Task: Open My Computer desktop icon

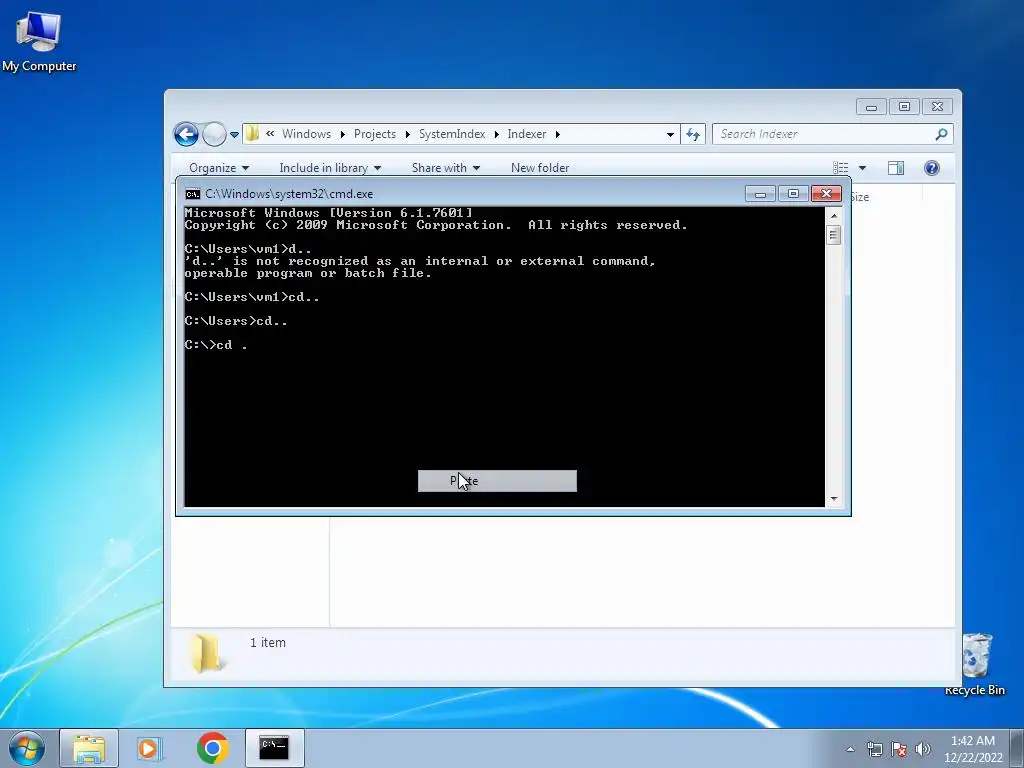Action: coord(39,40)
